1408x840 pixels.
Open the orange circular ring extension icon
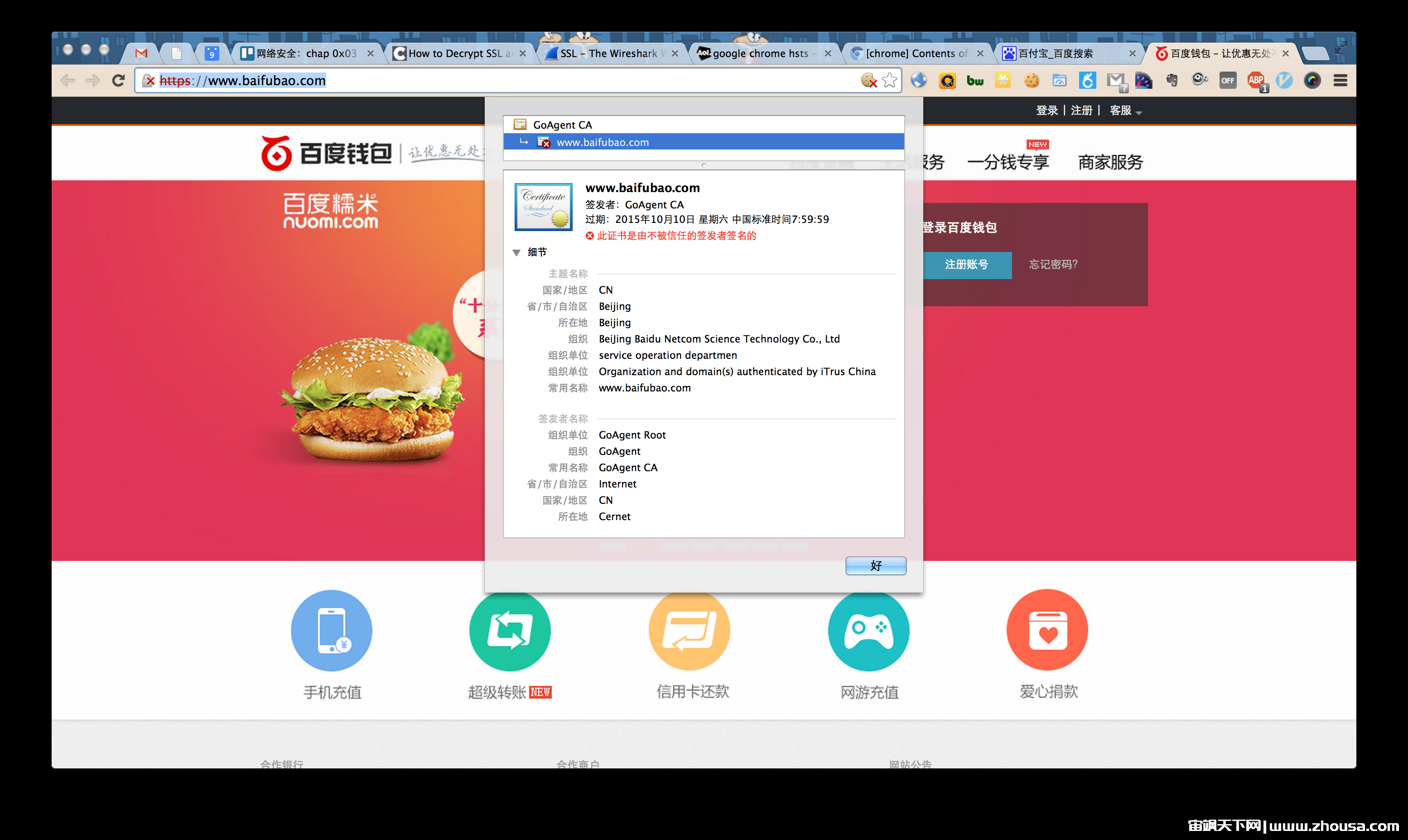[947, 80]
